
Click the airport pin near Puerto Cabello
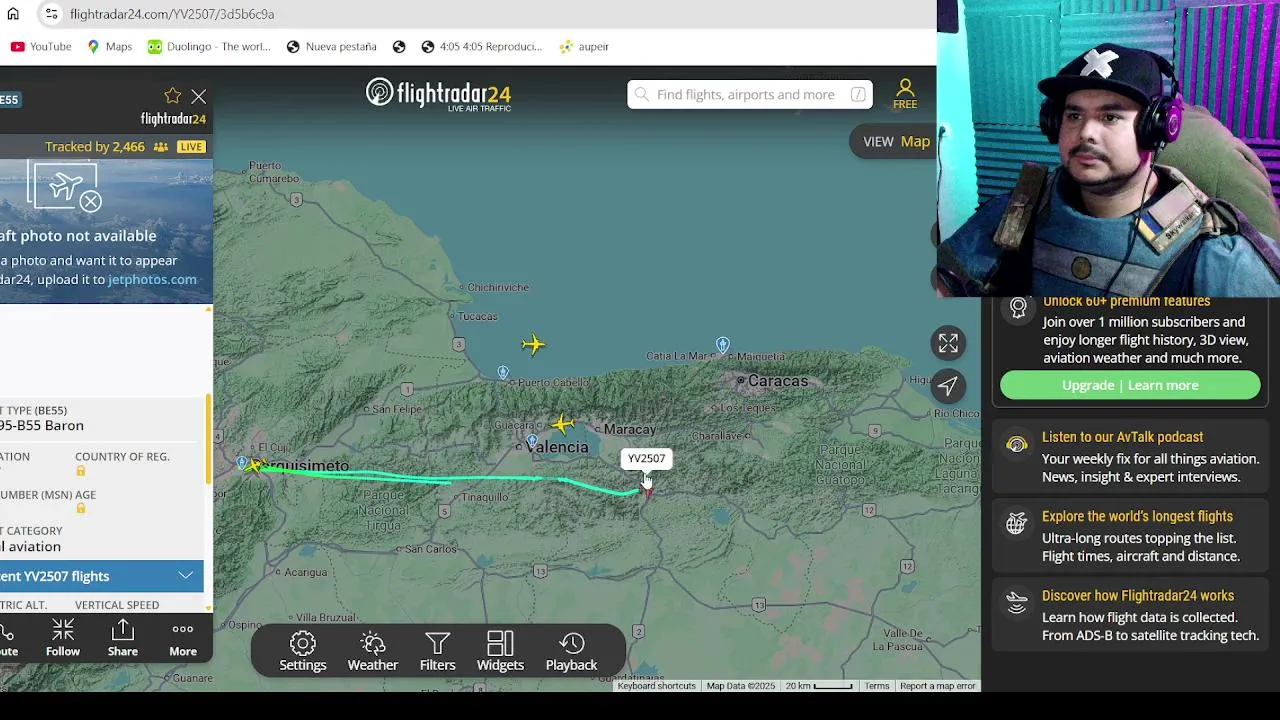point(503,372)
